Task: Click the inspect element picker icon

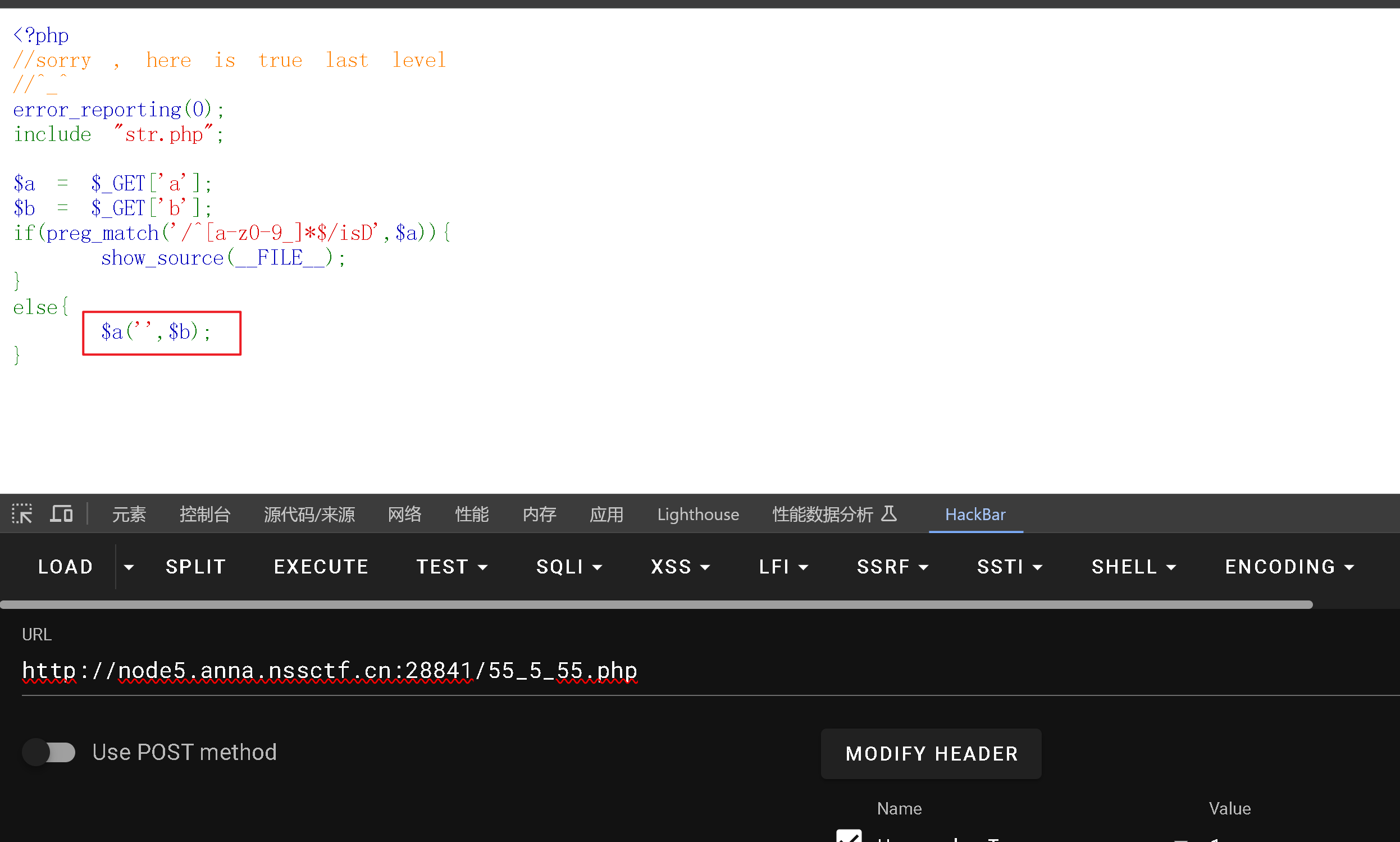Action: [x=22, y=514]
